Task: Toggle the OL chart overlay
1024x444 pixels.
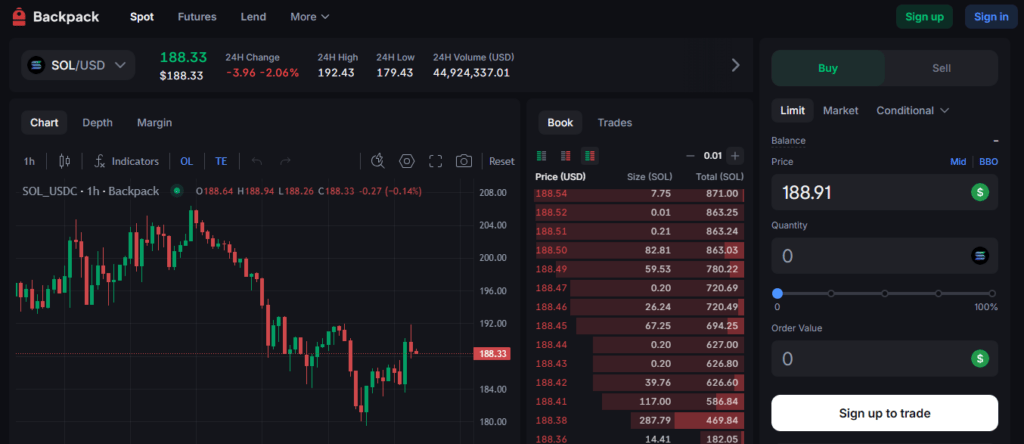Action: (187, 161)
